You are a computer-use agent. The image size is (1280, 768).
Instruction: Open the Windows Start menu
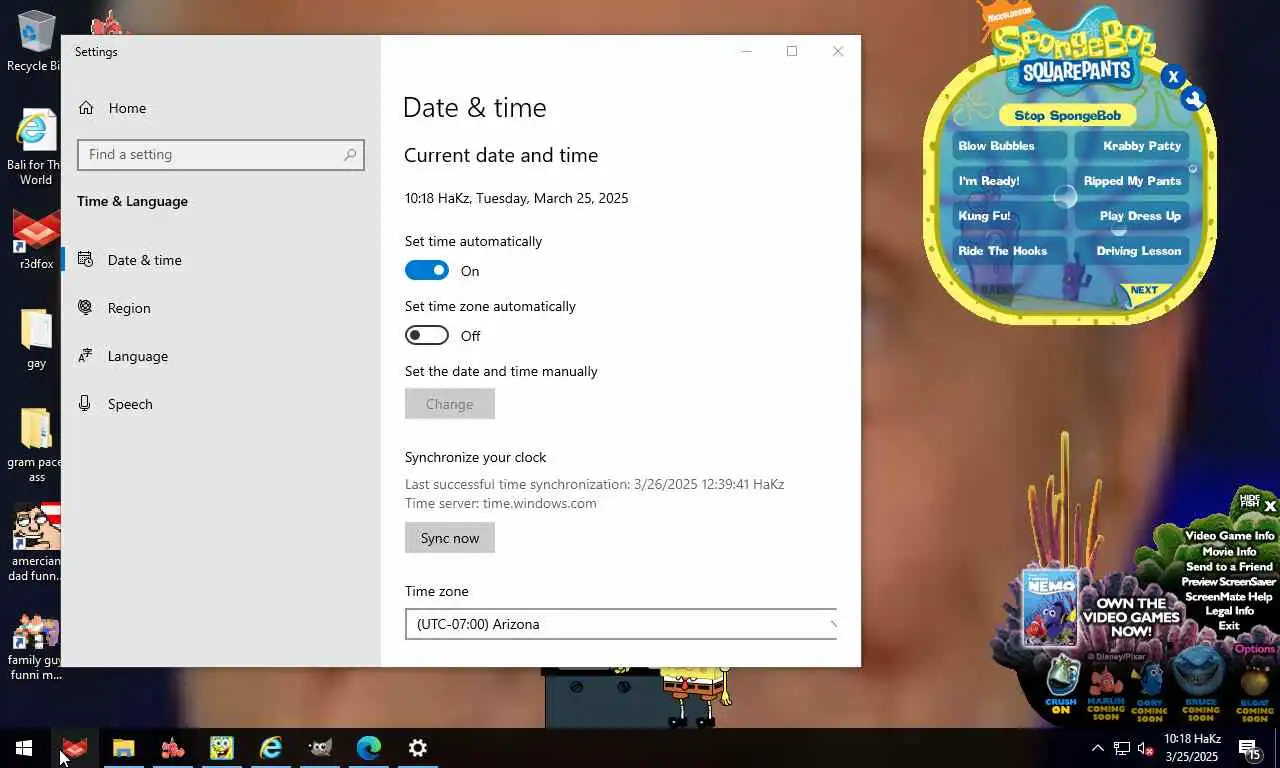pyautogui.click(x=24, y=748)
